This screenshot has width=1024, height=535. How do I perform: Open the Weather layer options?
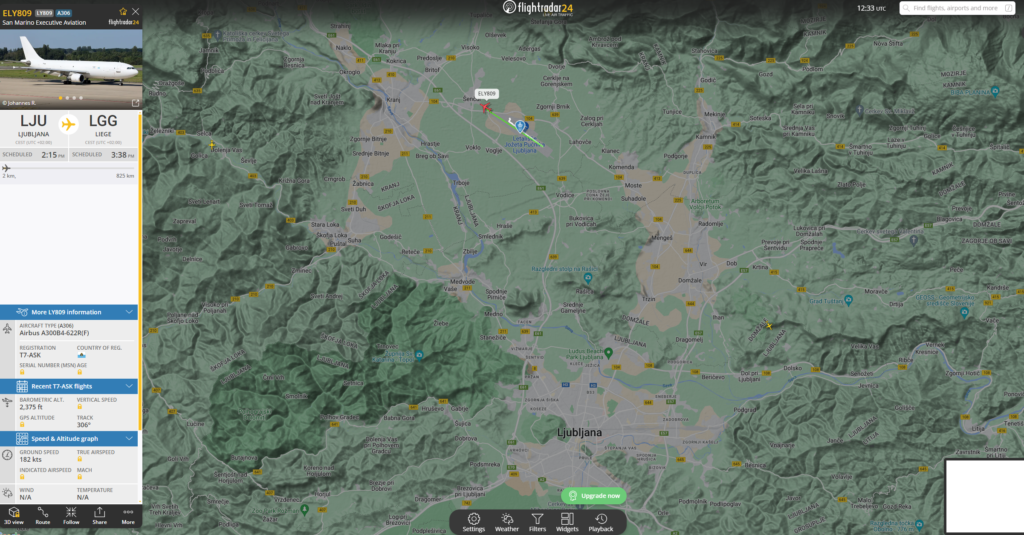507,521
